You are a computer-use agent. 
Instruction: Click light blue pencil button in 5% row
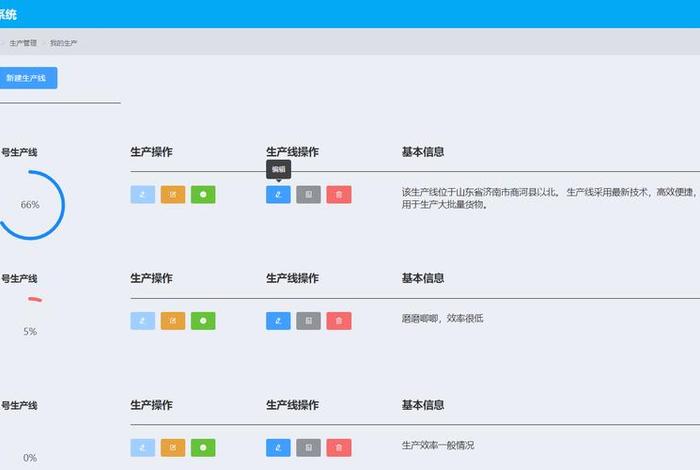tap(143, 321)
